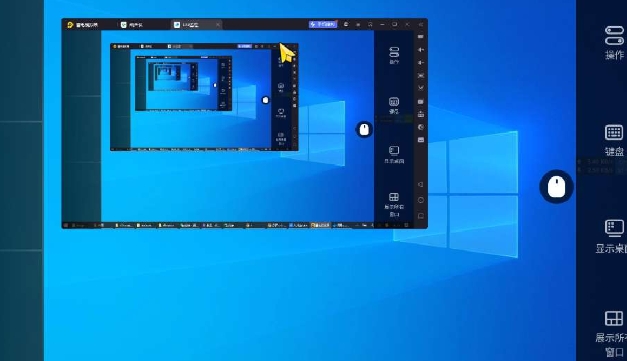Screen dimensions: 627x361
Task: Switch to the green-icon tab in emulator
Action: (x=133, y=25)
